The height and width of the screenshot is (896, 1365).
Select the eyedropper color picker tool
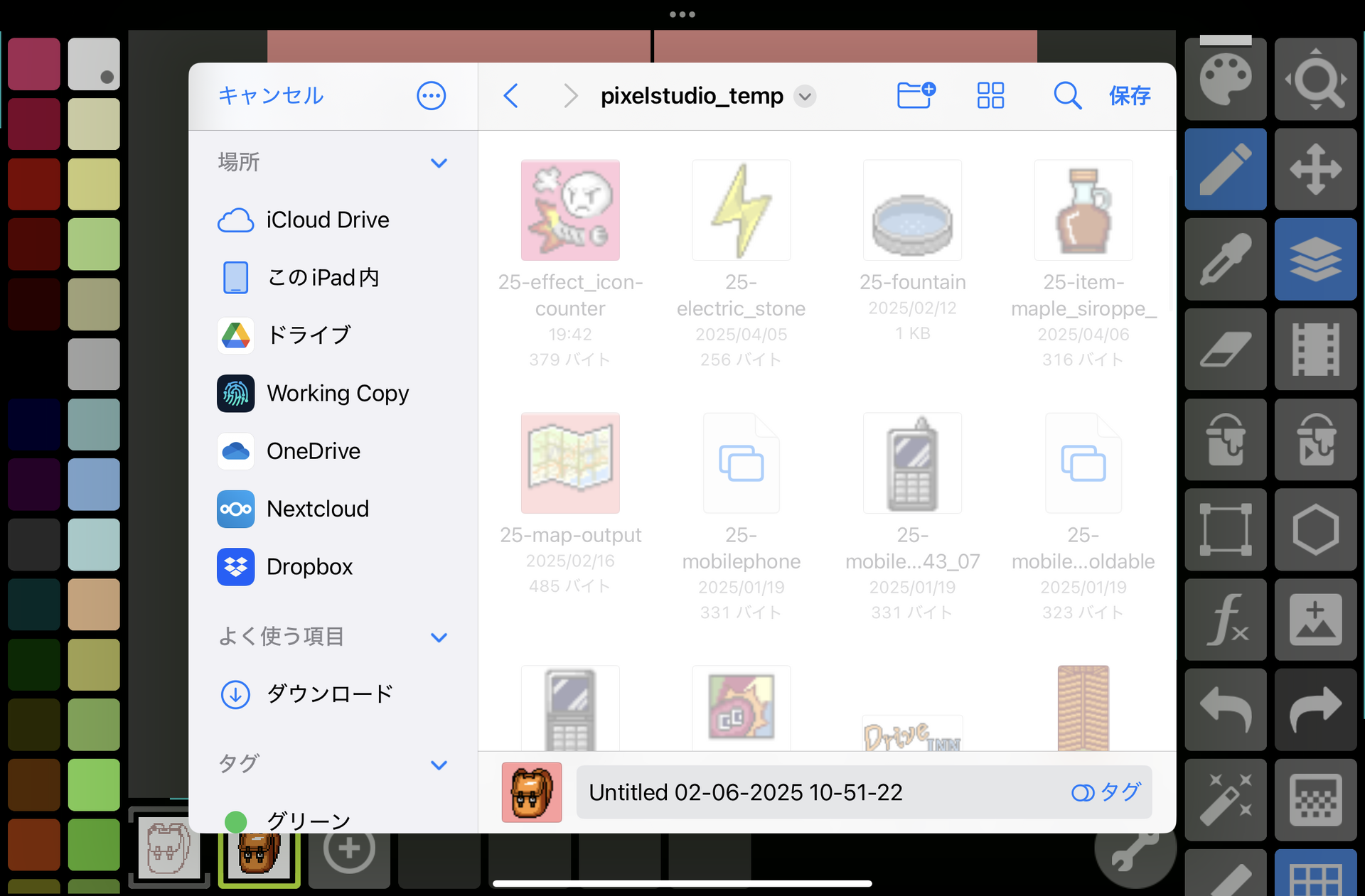pos(1225,259)
